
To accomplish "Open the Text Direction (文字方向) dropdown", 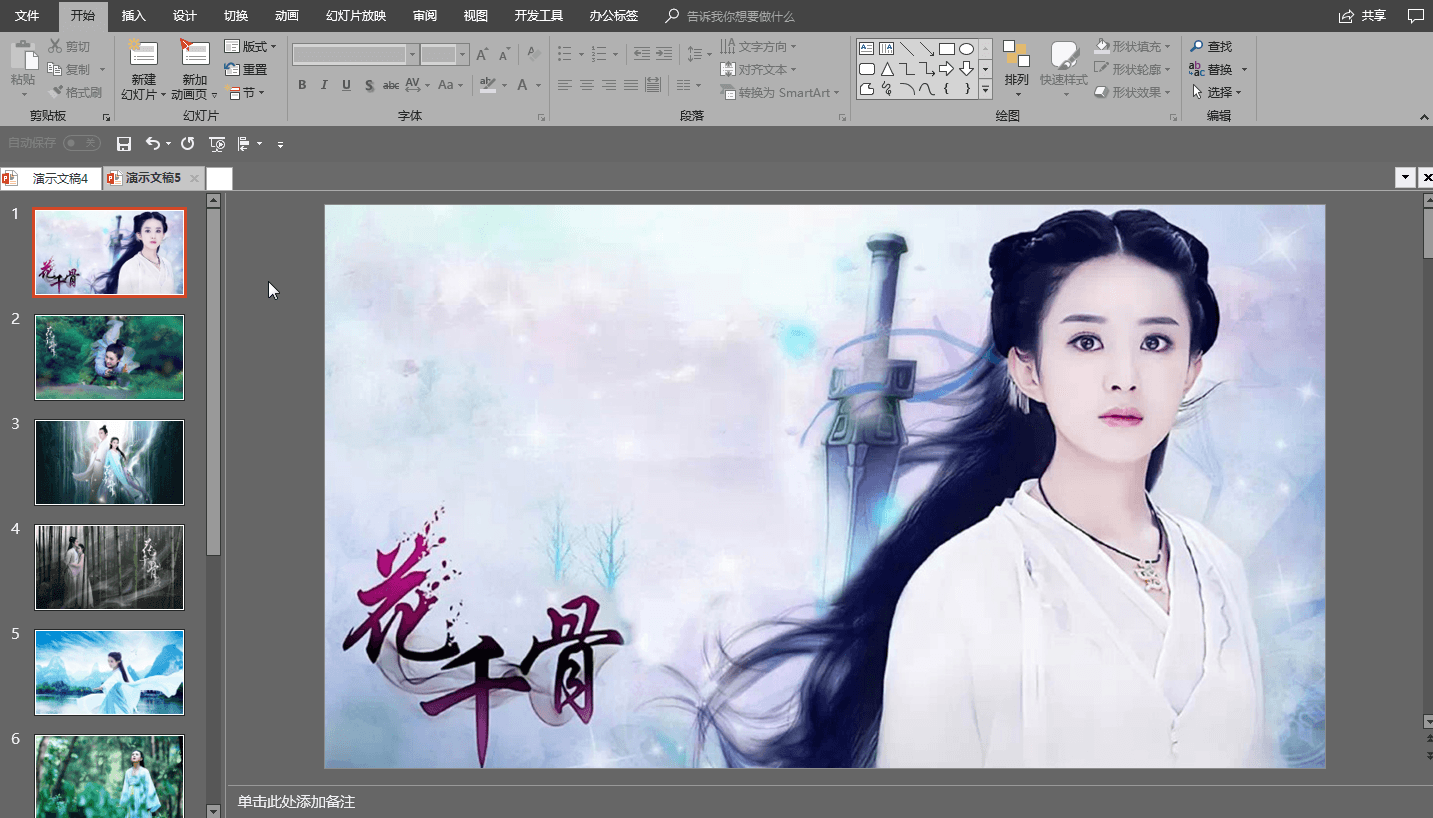I will click(759, 47).
